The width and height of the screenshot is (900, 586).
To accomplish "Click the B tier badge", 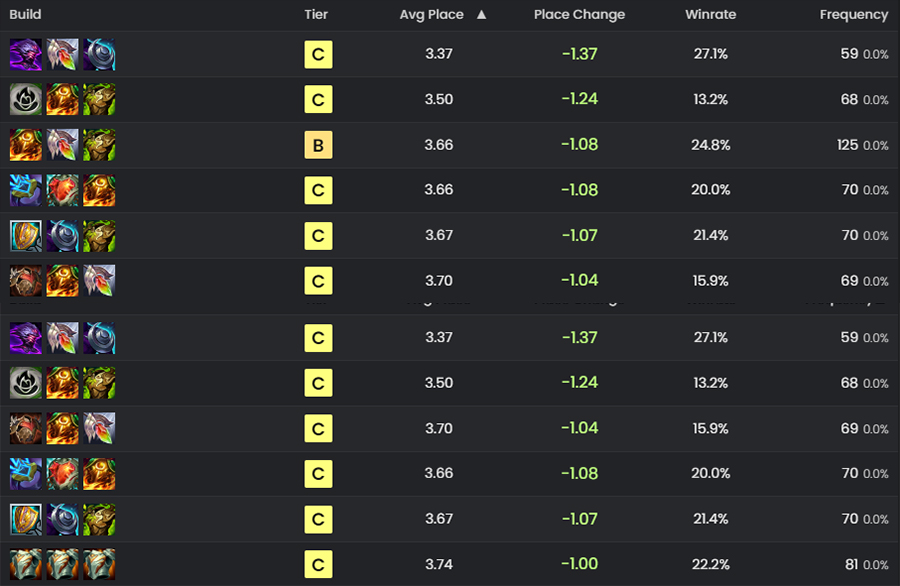I will 318,145.
